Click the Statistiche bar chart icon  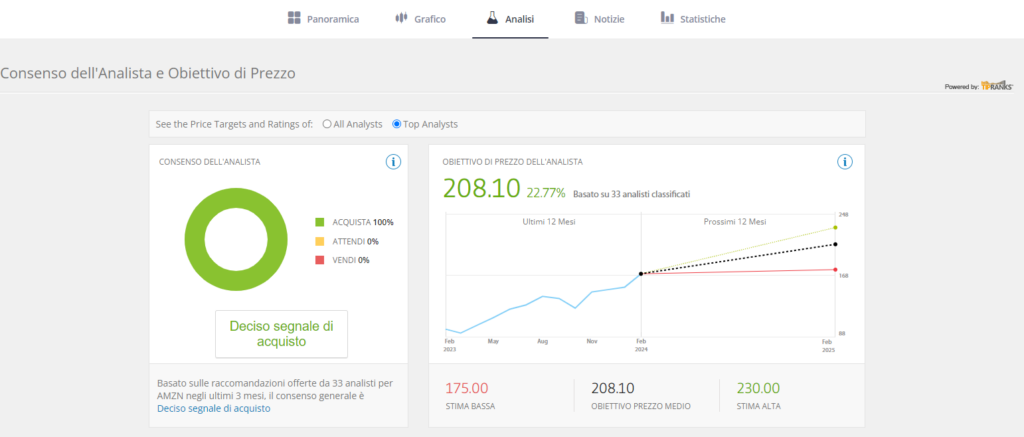coord(667,18)
